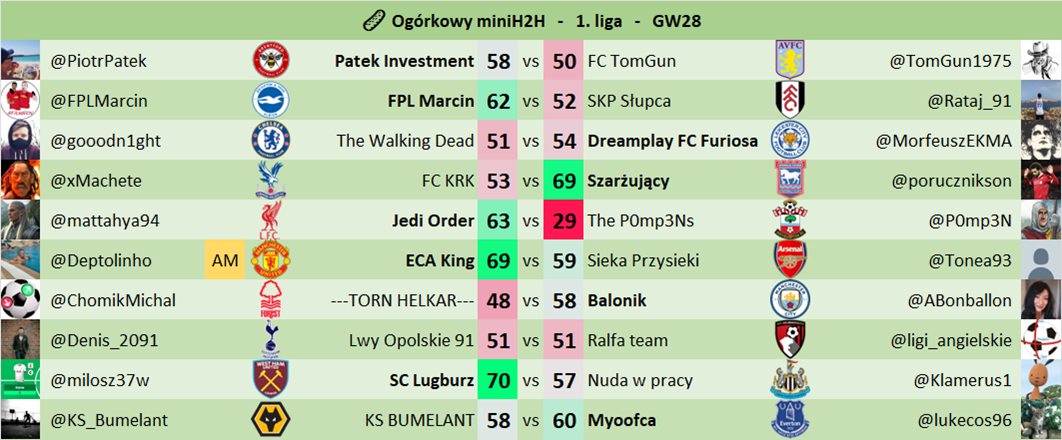Image resolution: width=1062 pixels, height=440 pixels.
Task: Click the green 70 score cell
Action: 498,381
